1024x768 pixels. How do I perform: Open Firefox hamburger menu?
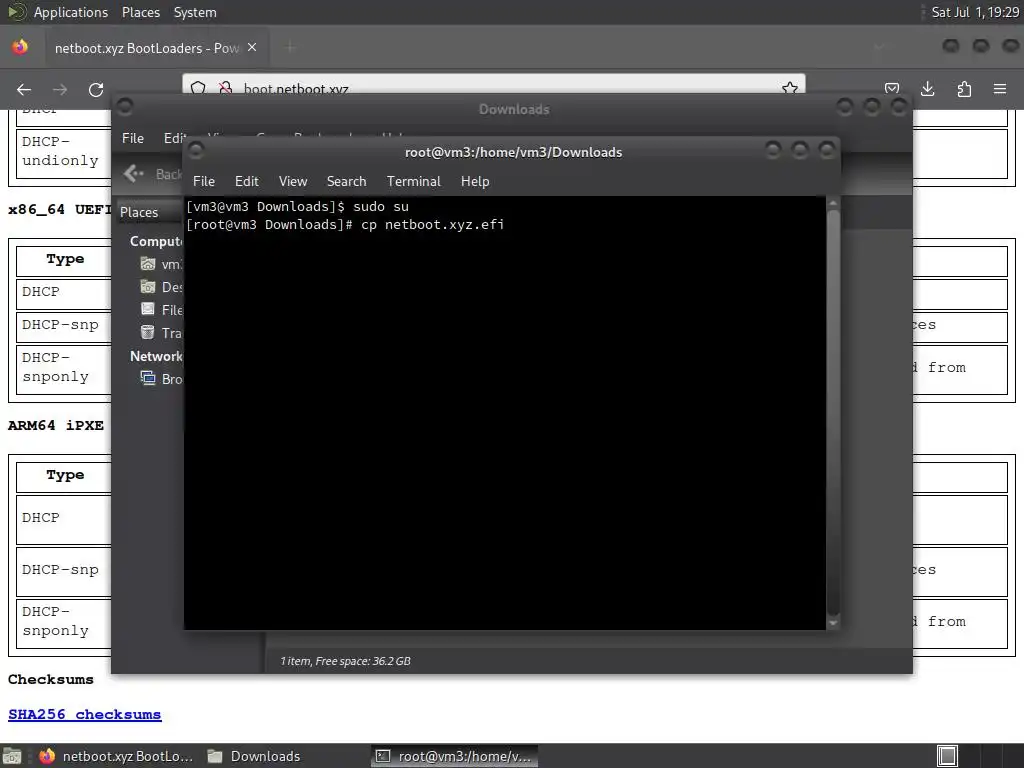coord(1000,89)
